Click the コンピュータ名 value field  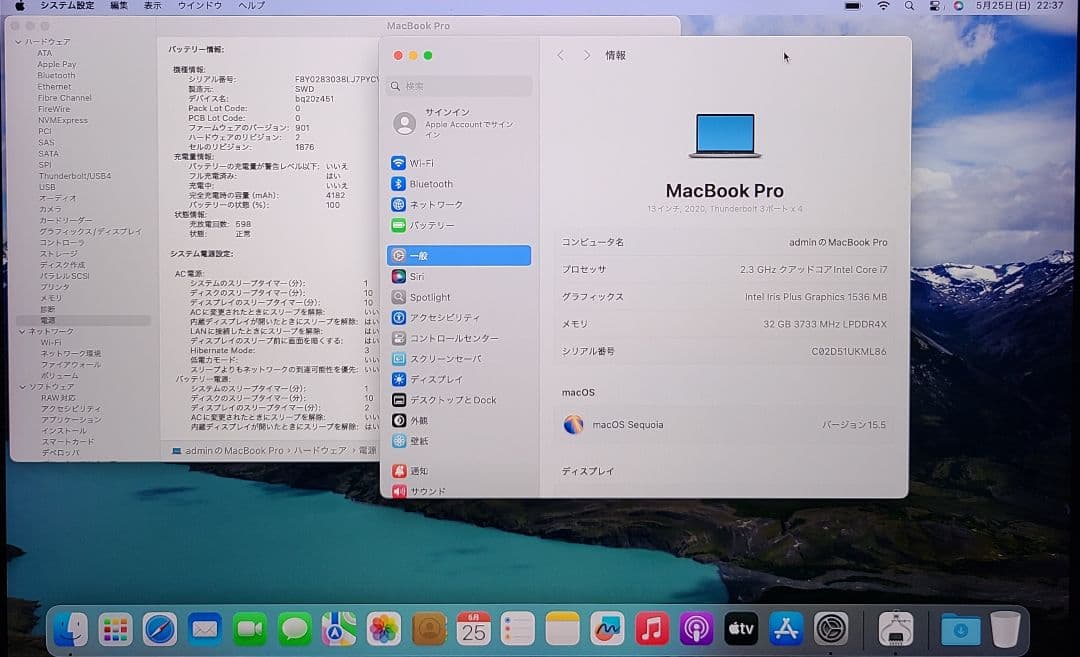pos(838,242)
